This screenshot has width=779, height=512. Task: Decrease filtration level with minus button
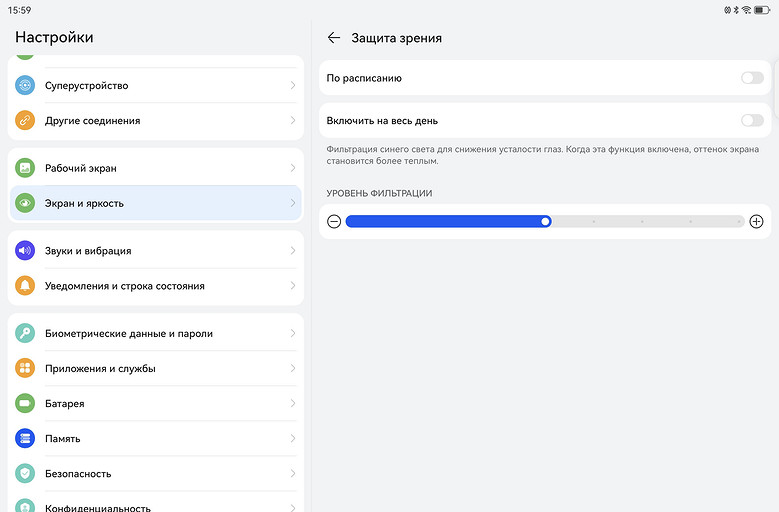tap(334, 222)
